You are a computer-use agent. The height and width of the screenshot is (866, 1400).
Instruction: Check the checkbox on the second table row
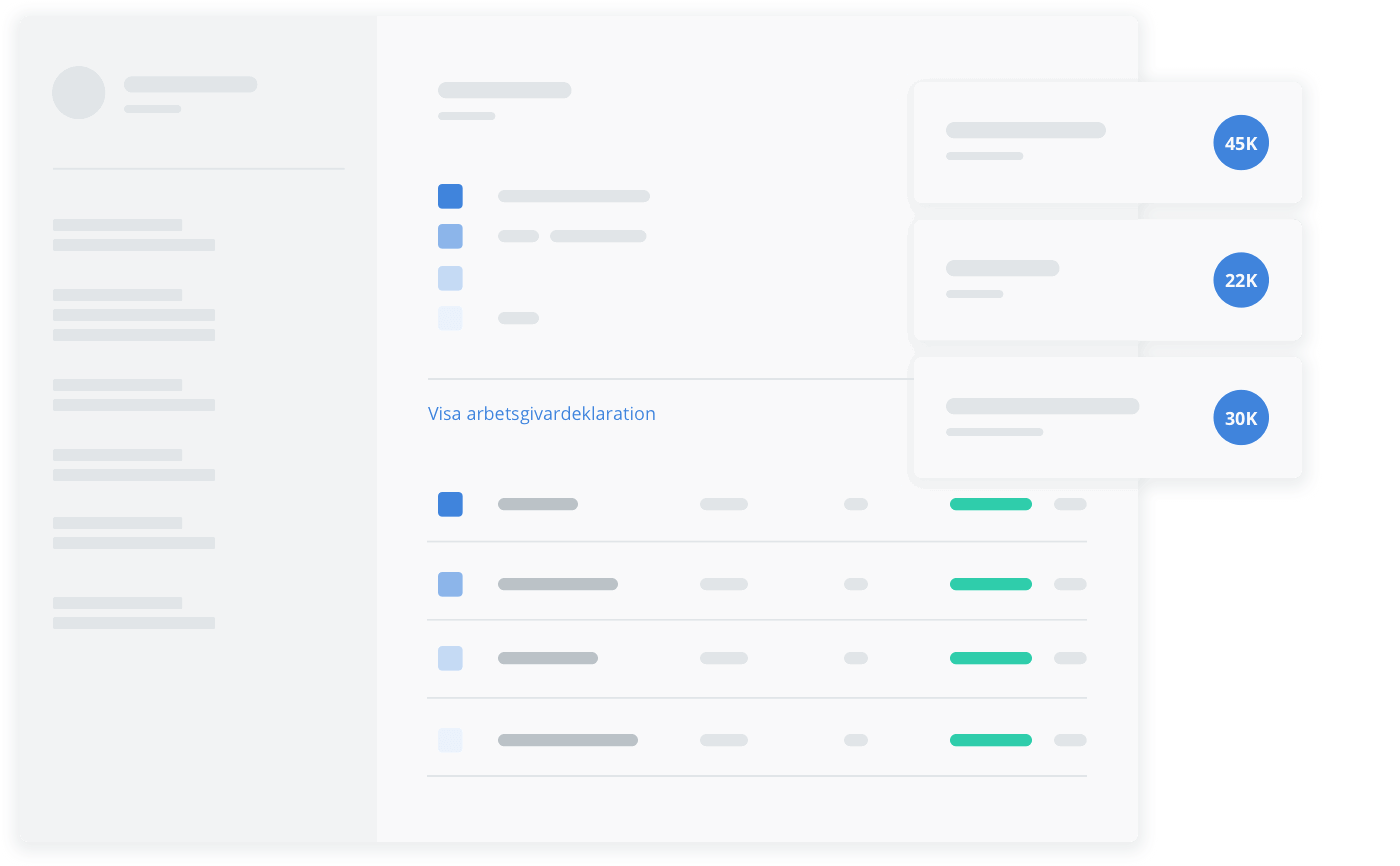450,584
